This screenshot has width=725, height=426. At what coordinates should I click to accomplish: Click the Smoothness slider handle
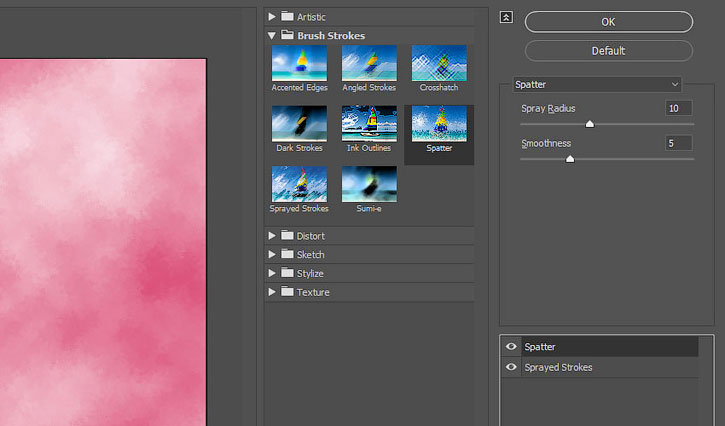pyautogui.click(x=570, y=159)
